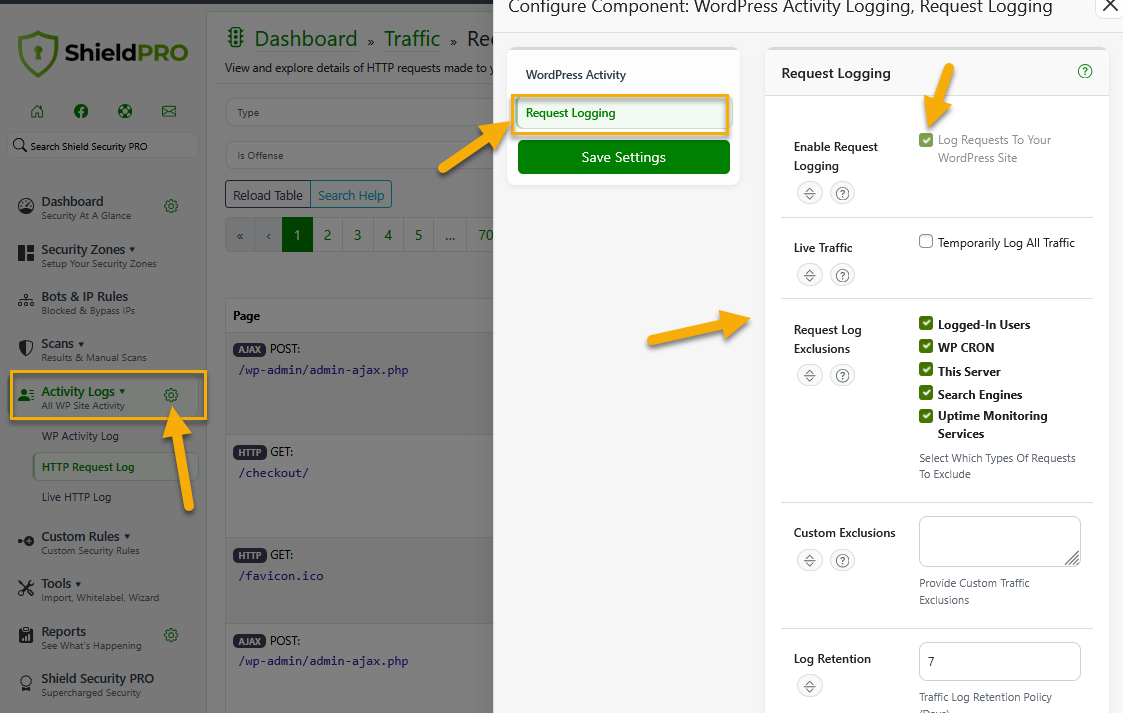Click the move icon under Live Traffic

(x=810, y=275)
